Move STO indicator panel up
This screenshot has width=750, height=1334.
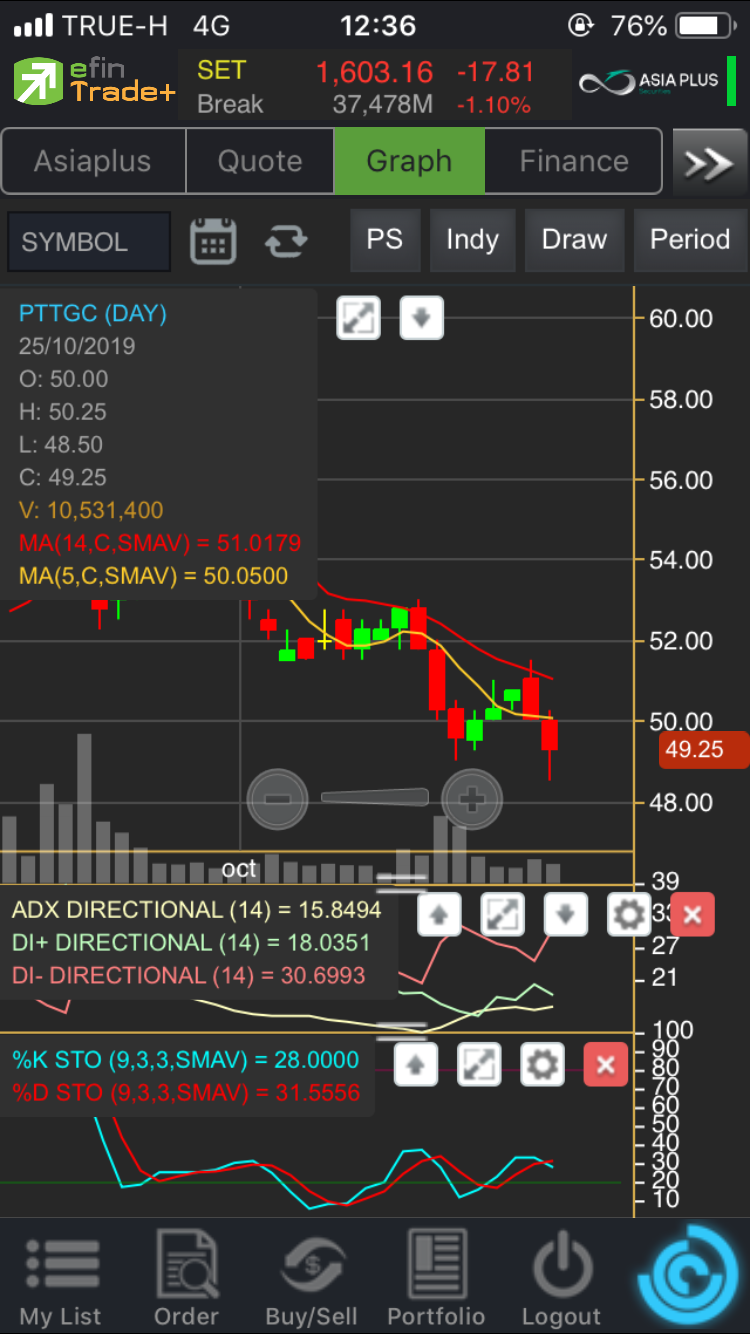[416, 1064]
